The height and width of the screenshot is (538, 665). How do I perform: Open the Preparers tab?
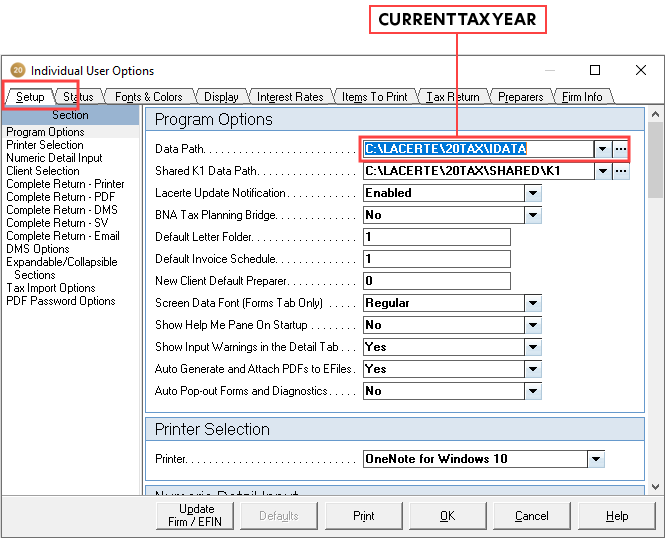[520, 97]
